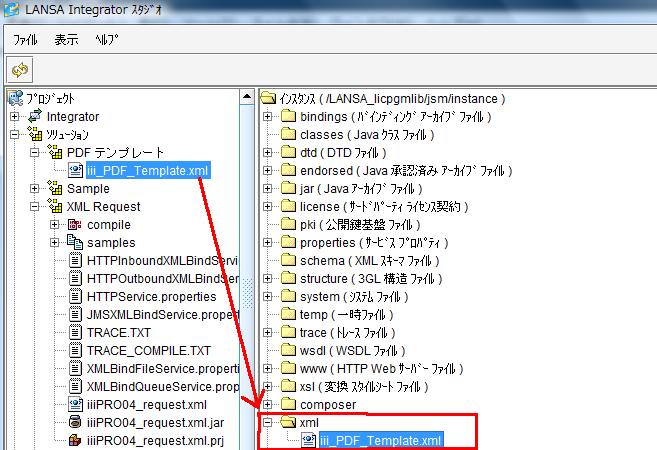Click the classes folder icon
Screen dimensions: 657x450
[288, 134]
